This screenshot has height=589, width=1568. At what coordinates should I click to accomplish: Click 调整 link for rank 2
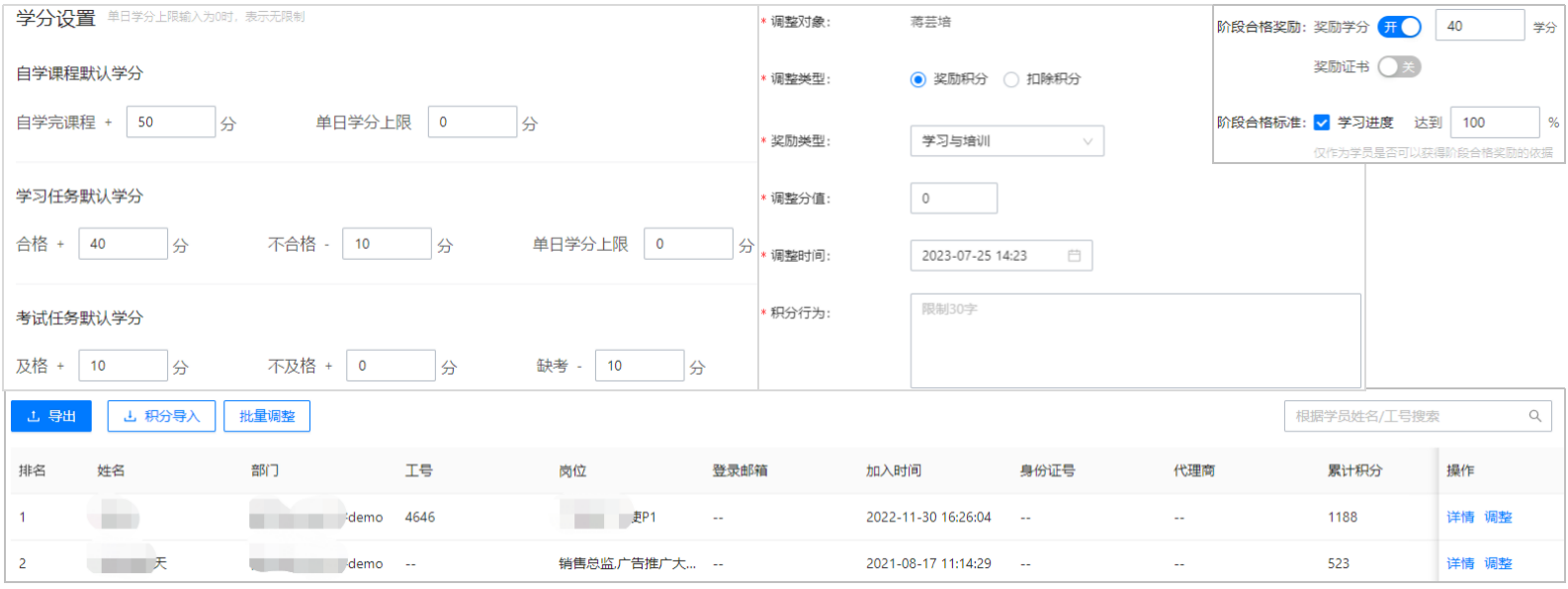pyautogui.click(x=1498, y=563)
